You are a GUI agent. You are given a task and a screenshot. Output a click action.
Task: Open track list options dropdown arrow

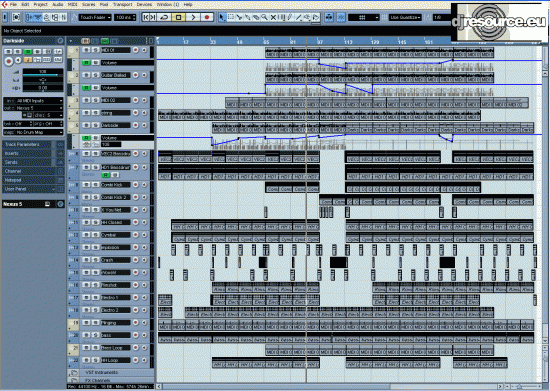pos(71,41)
